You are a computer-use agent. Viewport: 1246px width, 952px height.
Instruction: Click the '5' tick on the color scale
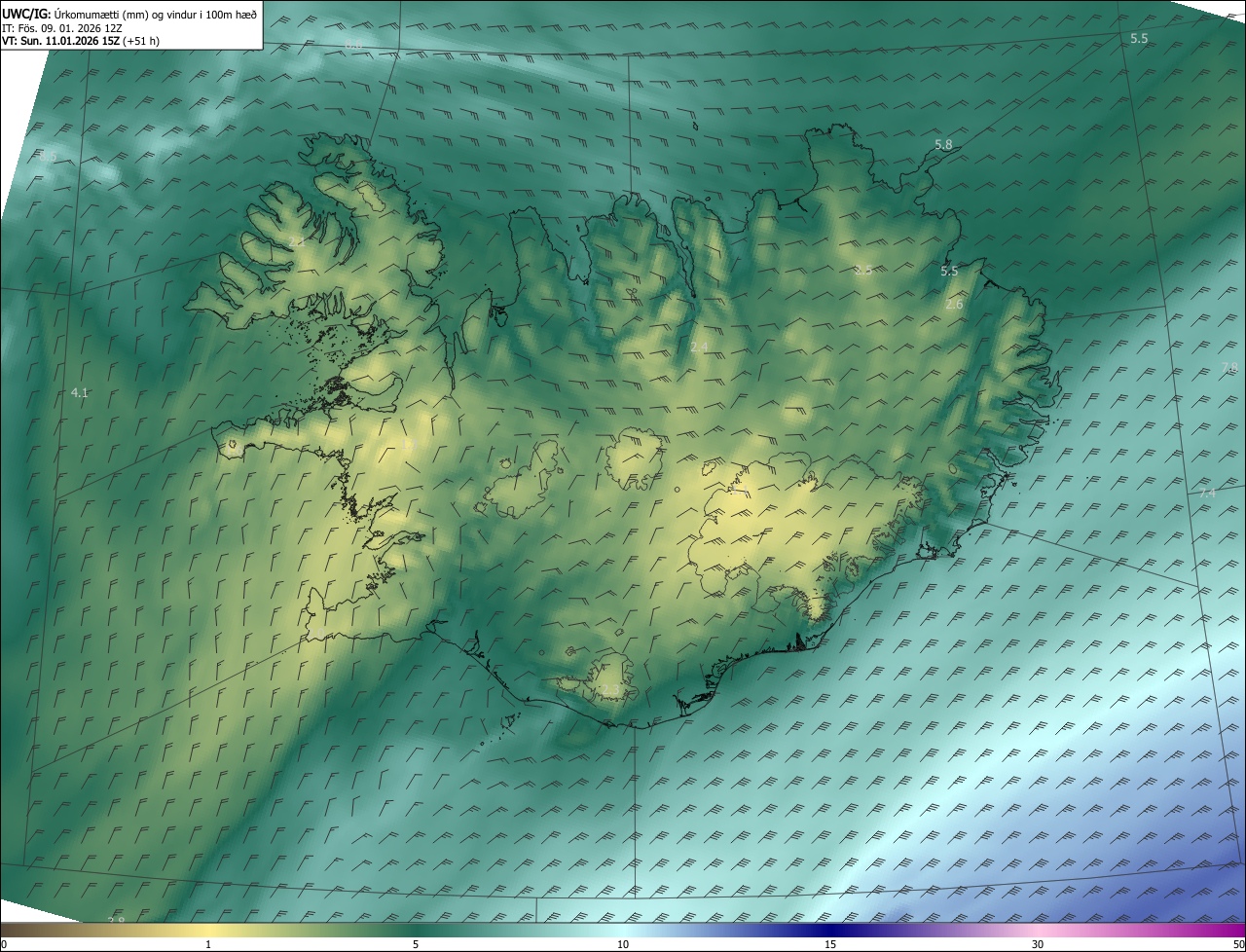[x=416, y=945]
